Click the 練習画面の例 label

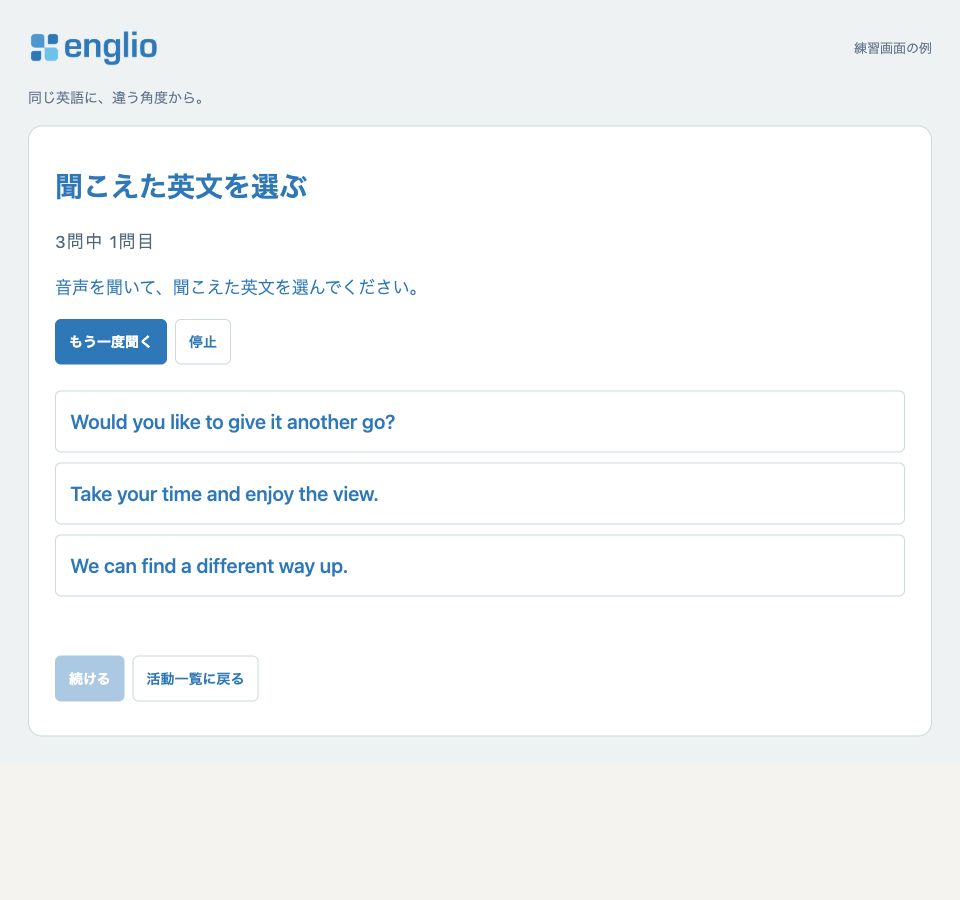893,48
